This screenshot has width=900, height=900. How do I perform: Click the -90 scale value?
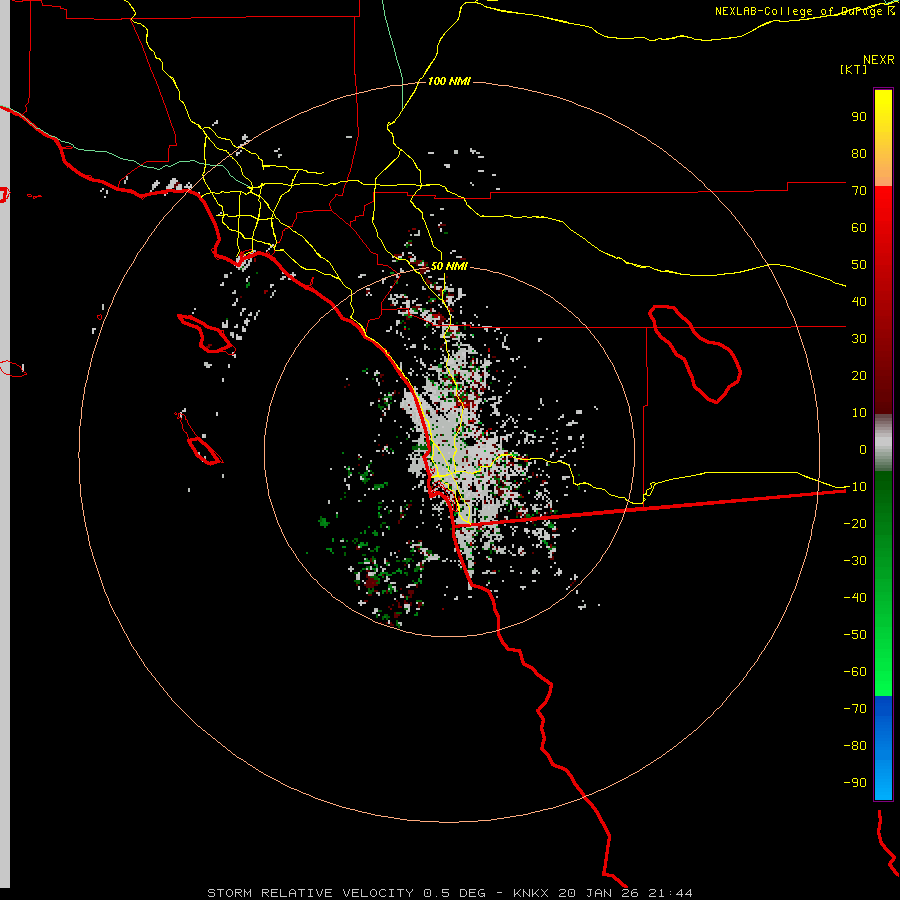(855, 782)
